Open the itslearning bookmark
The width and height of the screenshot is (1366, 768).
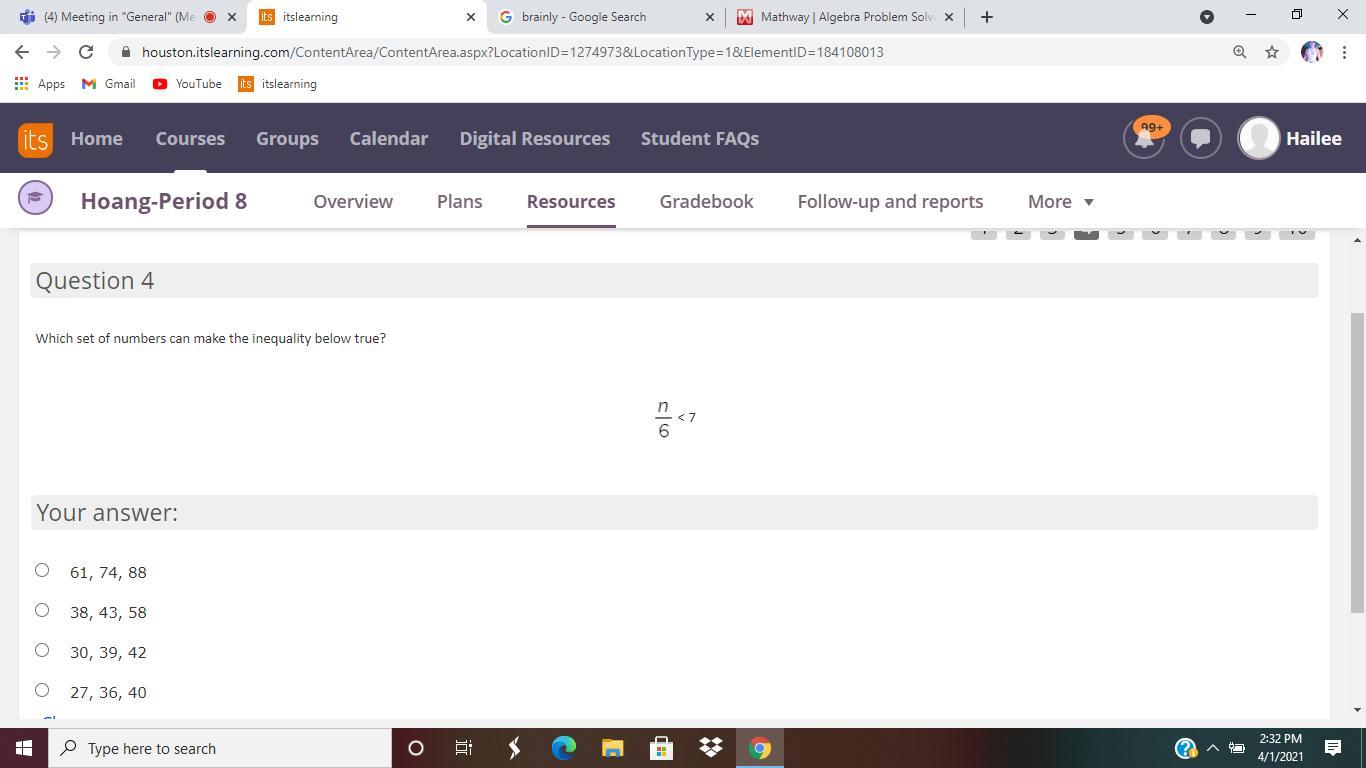coord(277,84)
